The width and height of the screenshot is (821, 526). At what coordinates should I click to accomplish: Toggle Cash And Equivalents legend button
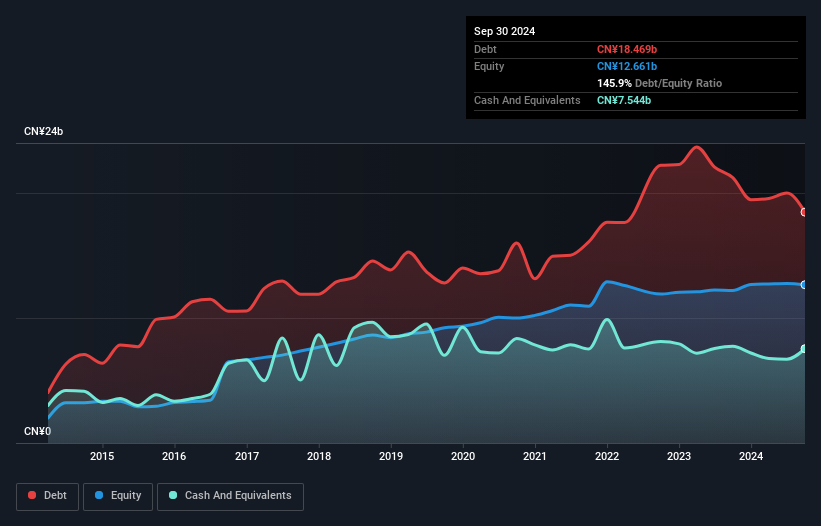pyautogui.click(x=230, y=496)
